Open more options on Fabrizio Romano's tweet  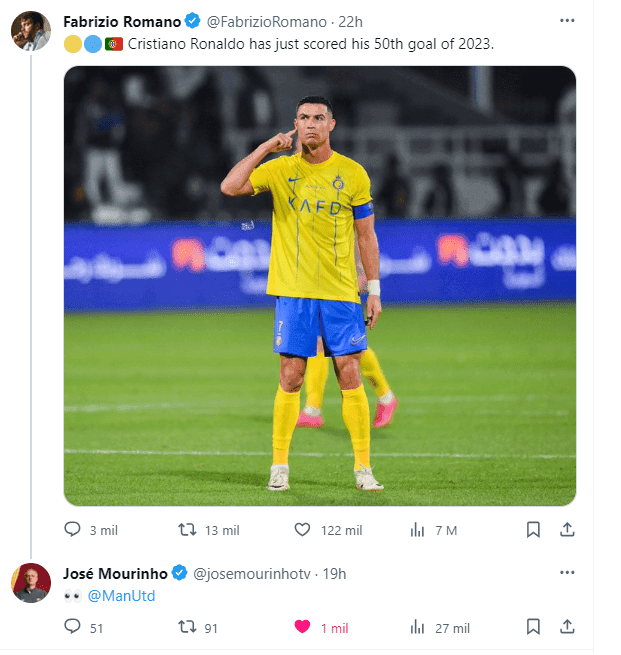(x=567, y=21)
